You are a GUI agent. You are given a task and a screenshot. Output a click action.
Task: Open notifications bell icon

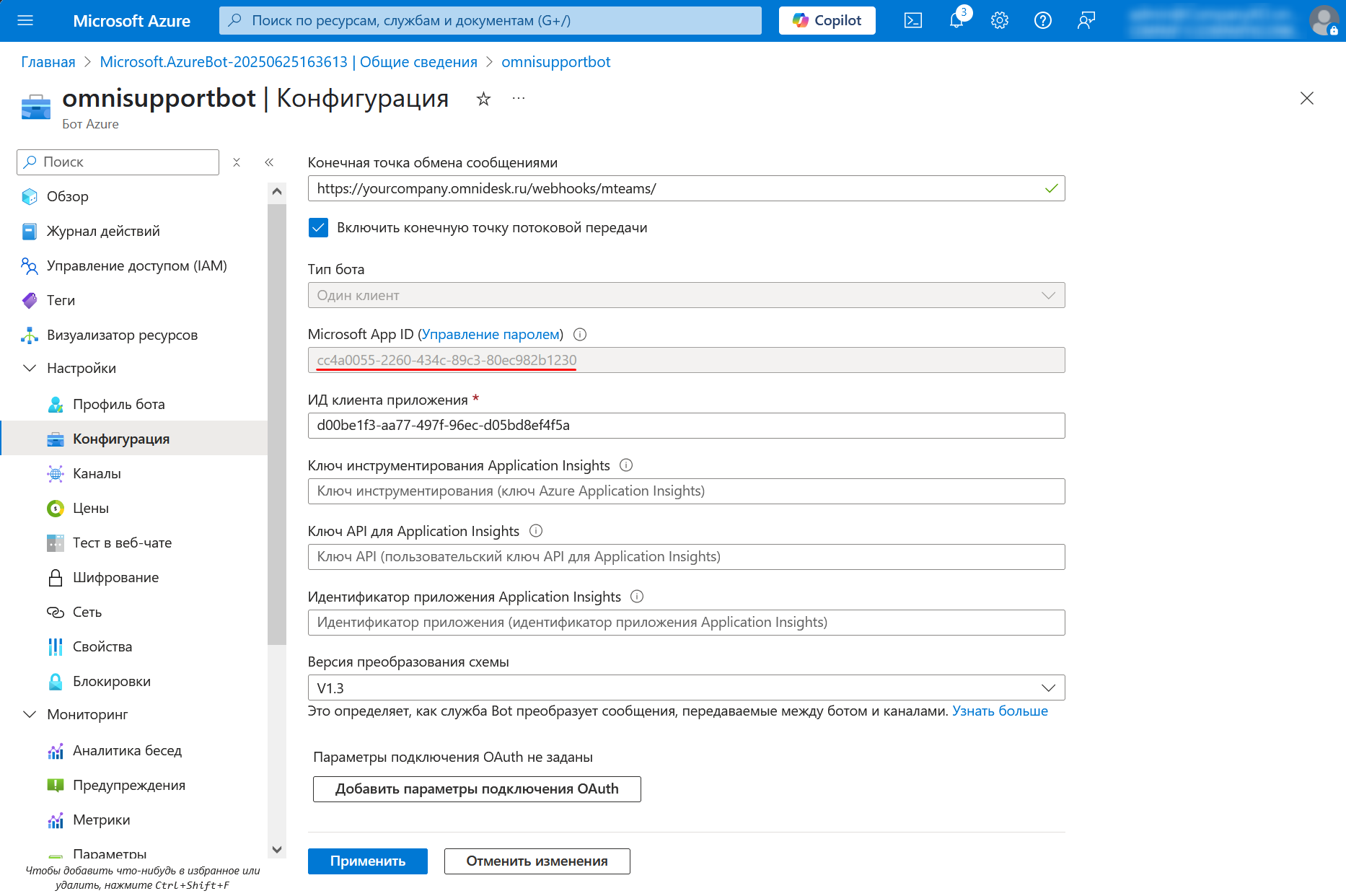coord(957,21)
